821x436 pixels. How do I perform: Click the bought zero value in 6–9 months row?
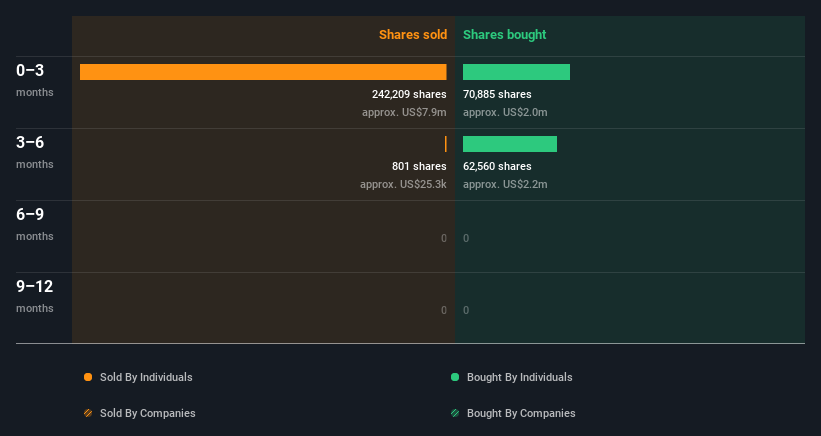(466, 238)
